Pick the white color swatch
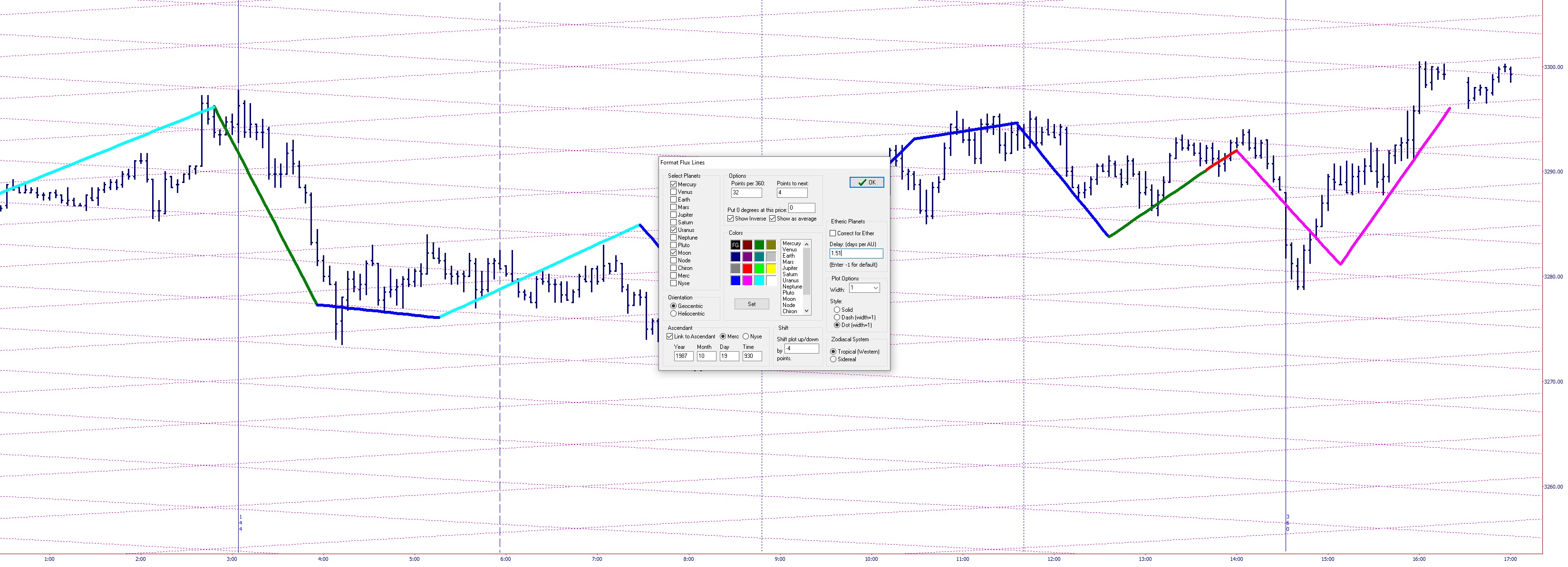The width and height of the screenshot is (1568, 567). coord(771,280)
